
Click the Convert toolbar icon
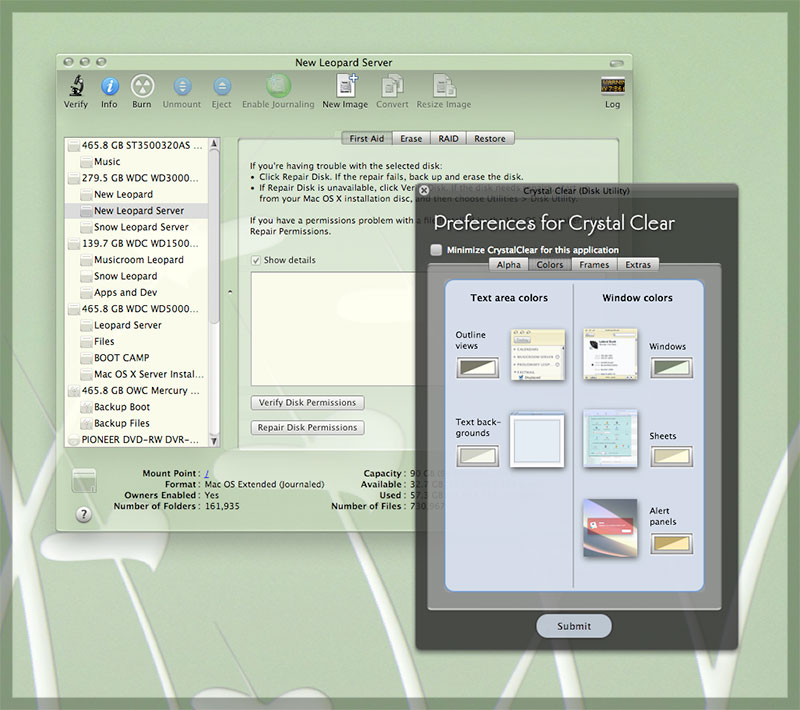point(392,85)
